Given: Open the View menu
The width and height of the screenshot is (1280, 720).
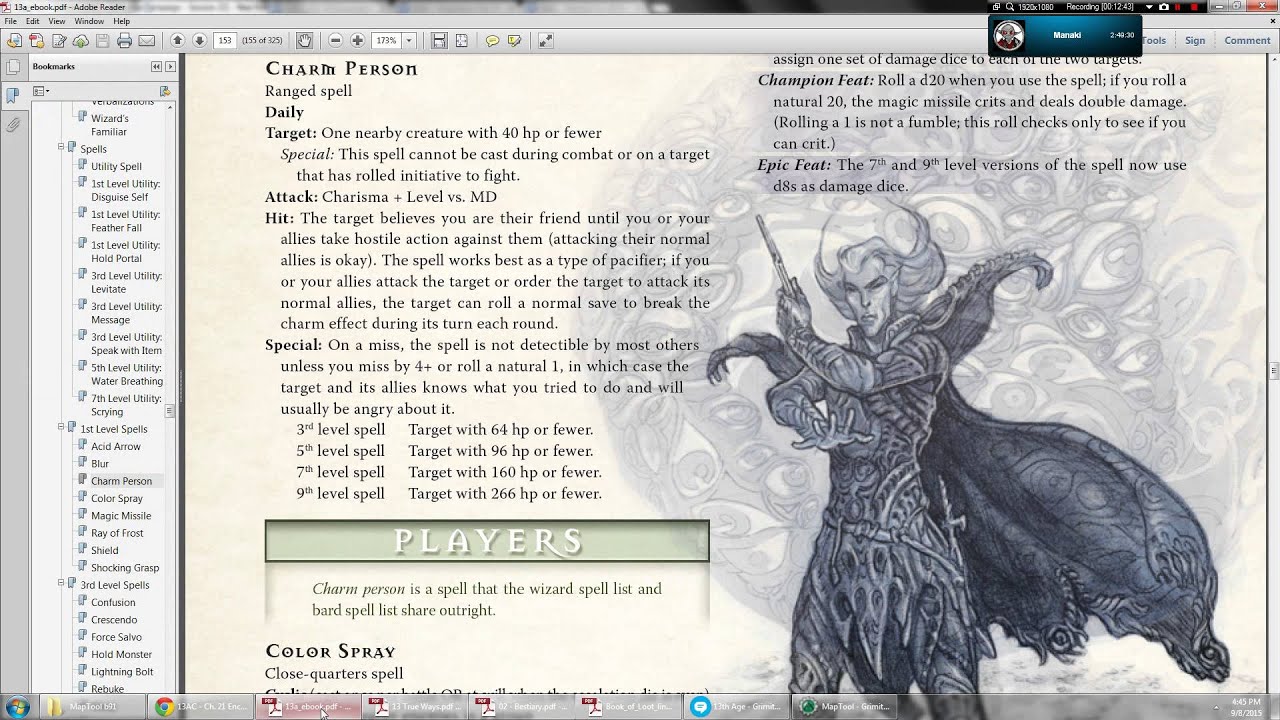Looking at the screenshot, I should coord(57,21).
